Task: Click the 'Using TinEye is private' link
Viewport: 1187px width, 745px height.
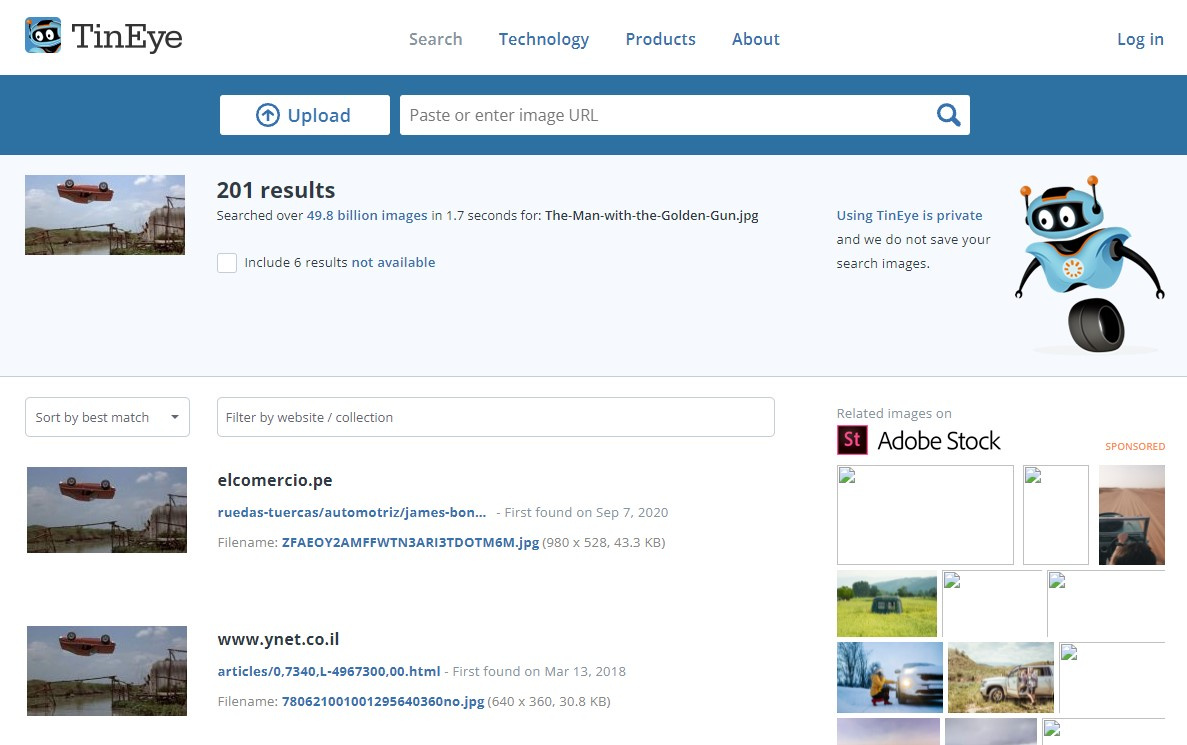Action: point(909,215)
